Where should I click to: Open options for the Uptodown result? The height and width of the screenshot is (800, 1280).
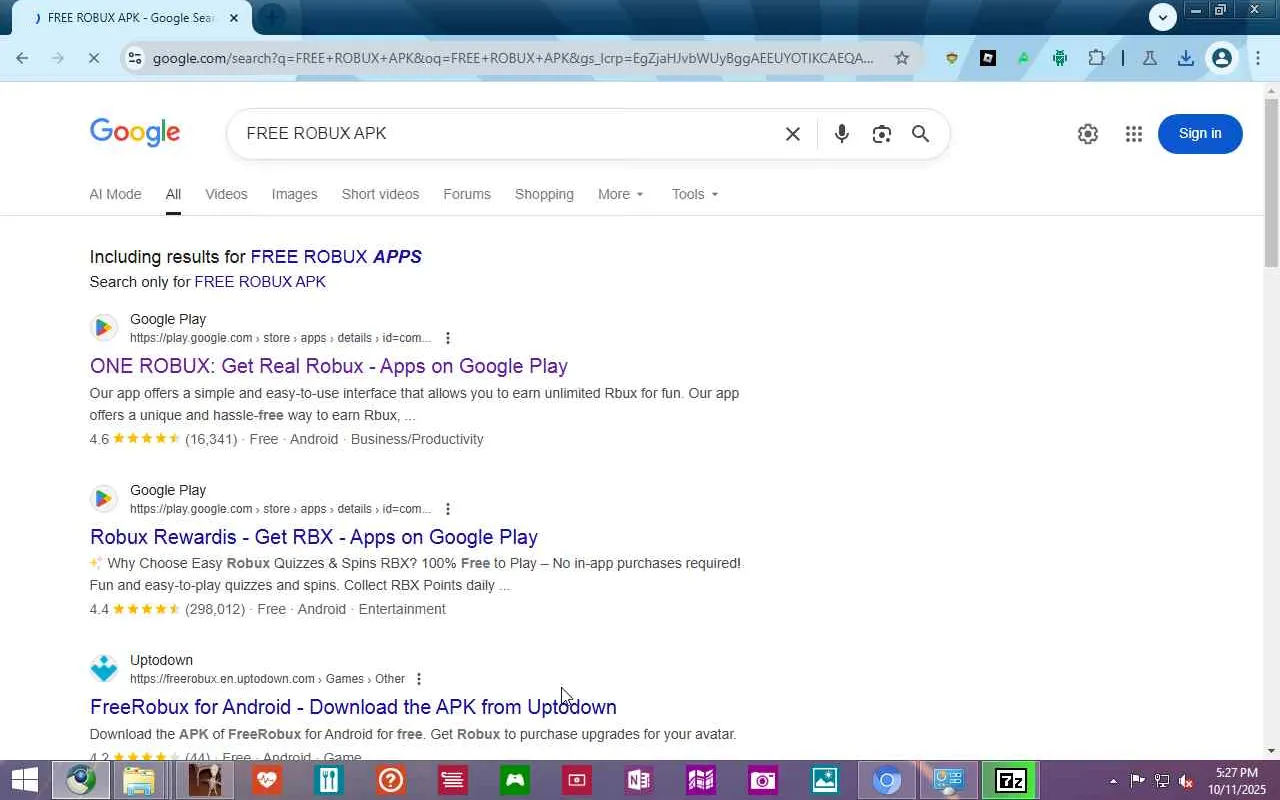point(419,679)
